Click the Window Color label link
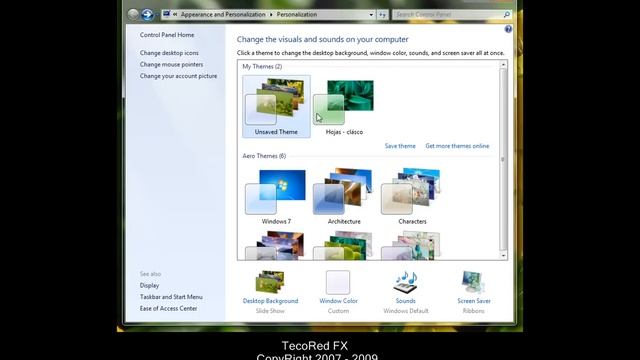This screenshot has height=360, width=640. pyautogui.click(x=338, y=301)
